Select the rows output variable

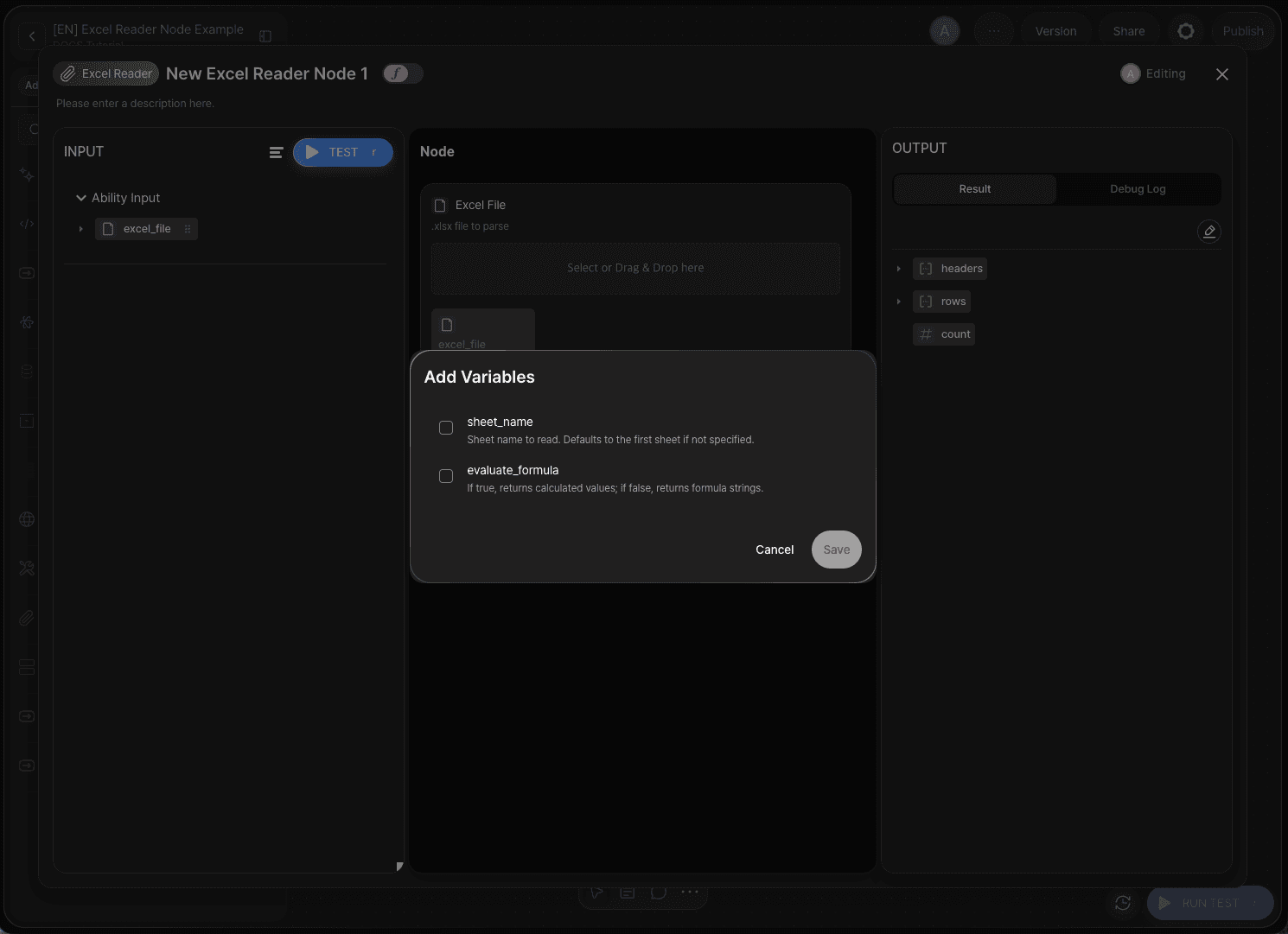(x=941, y=302)
